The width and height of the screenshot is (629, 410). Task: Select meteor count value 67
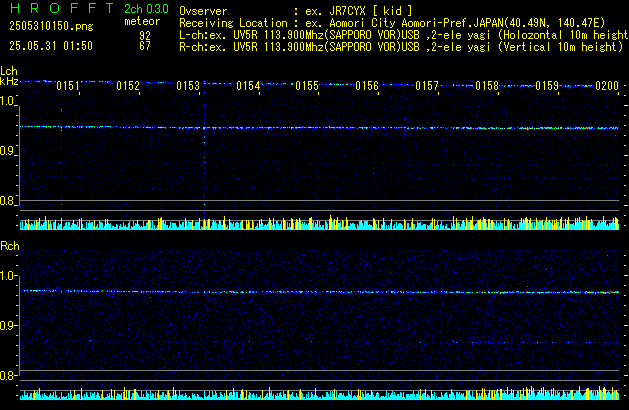click(145, 46)
